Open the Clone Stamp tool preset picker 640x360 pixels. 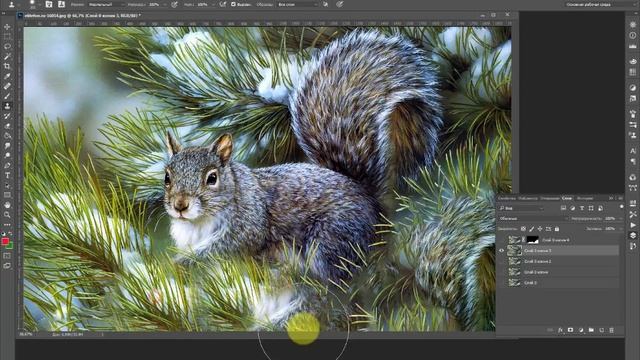coord(12,4)
